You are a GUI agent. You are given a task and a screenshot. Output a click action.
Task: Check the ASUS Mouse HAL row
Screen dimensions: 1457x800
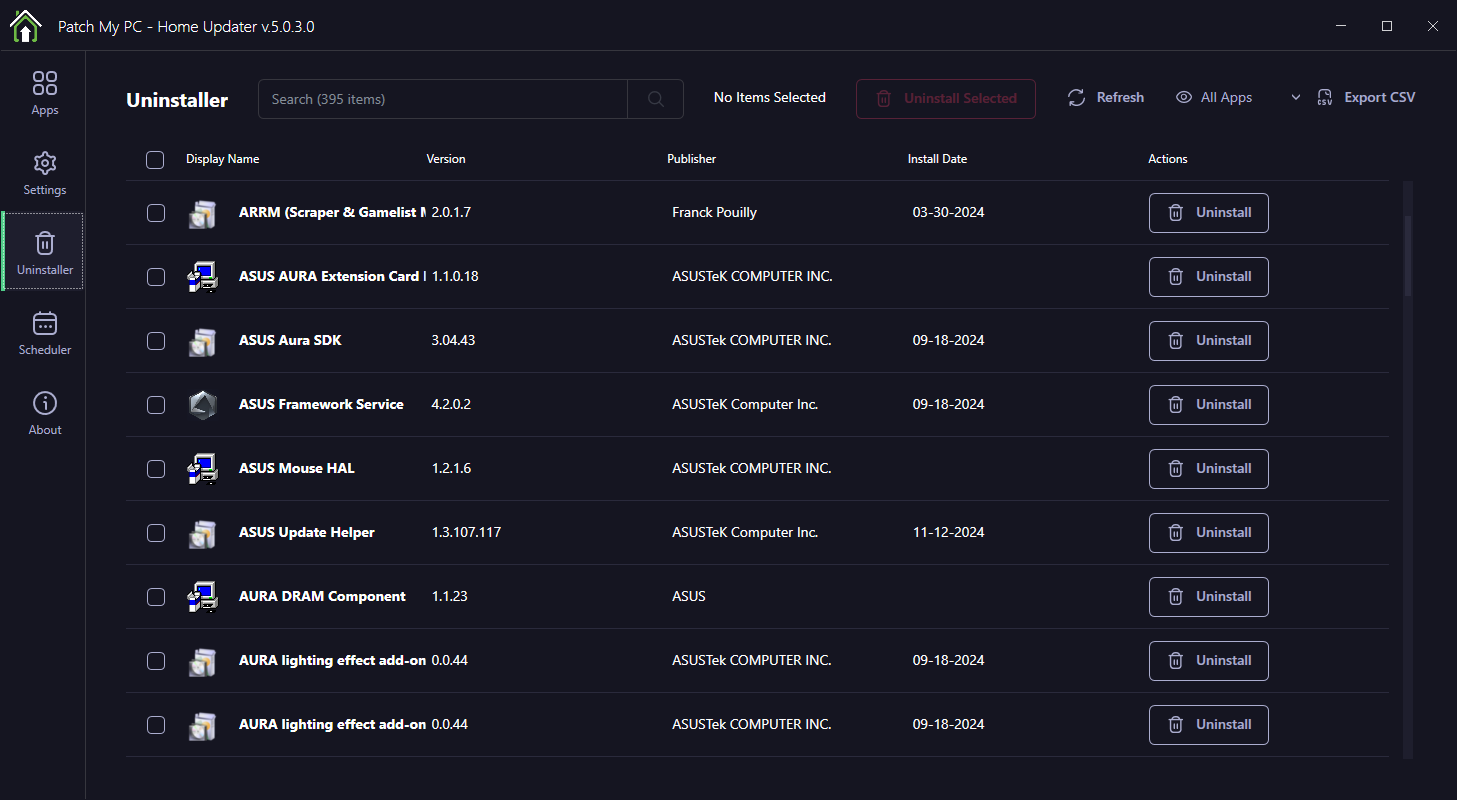click(156, 469)
